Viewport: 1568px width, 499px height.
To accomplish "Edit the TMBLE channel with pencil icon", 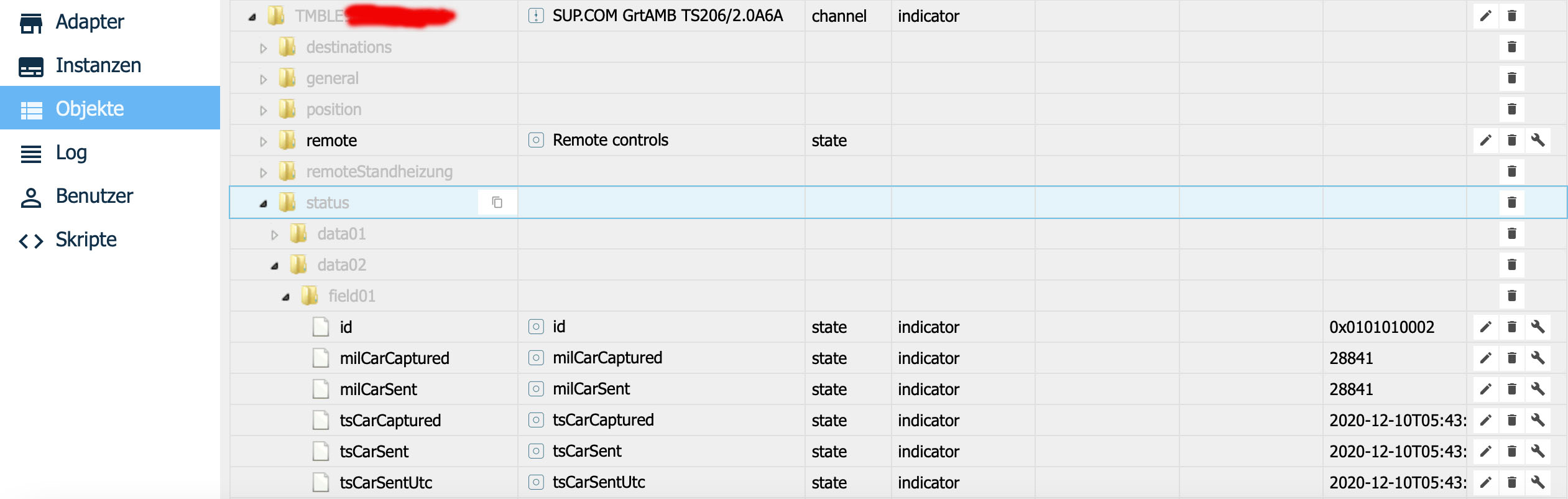I will (x=1485, y=16).
